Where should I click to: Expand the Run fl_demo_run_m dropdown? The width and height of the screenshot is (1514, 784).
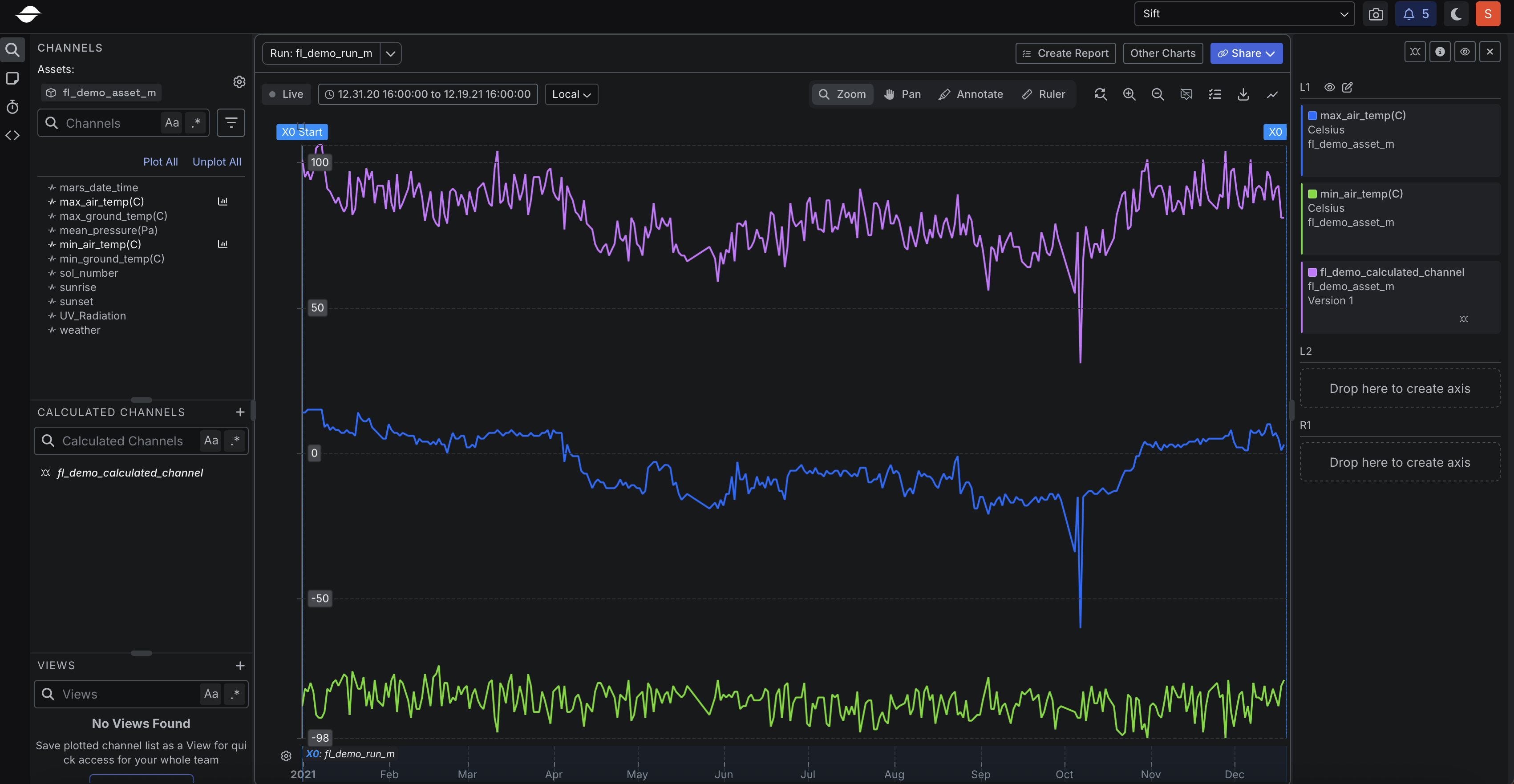coord(391,53)
